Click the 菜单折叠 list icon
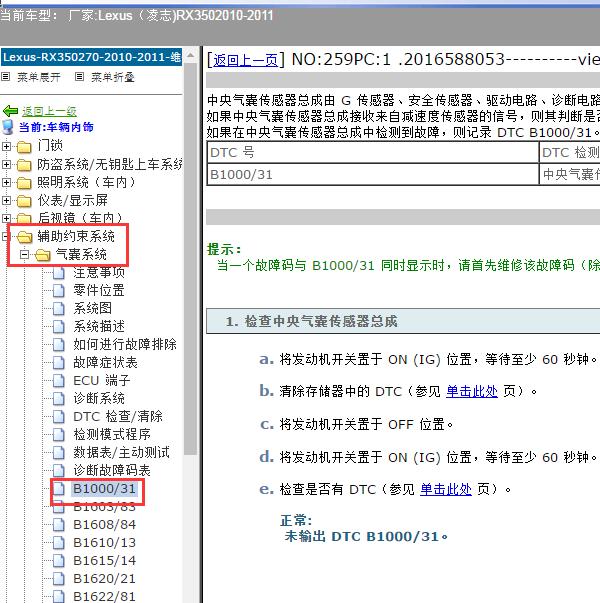This screenshot has width=600, height=603. 79,77
